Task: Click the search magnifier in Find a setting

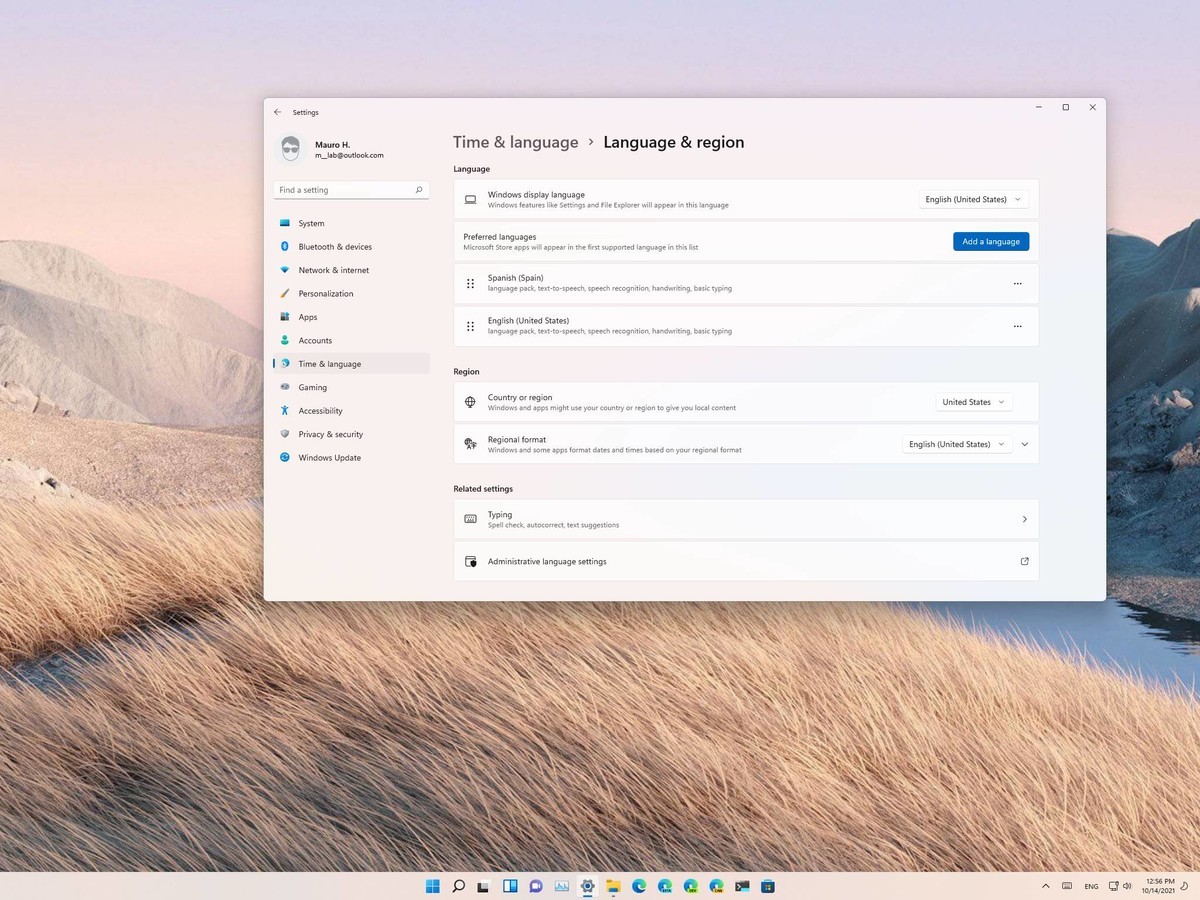Action: tap(419, 190)
